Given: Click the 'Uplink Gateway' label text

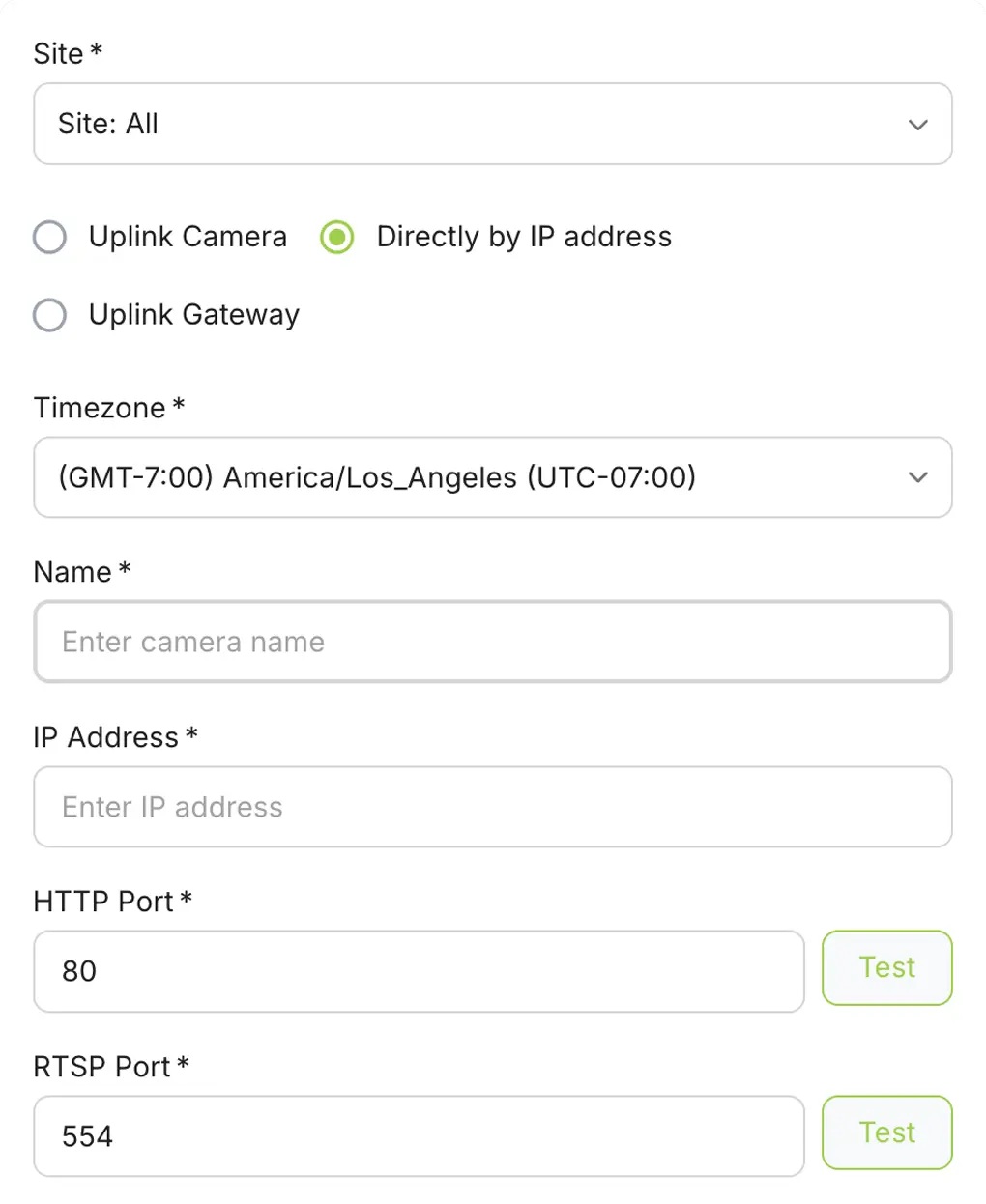Looking at the screenshot, I should point(194,315).
